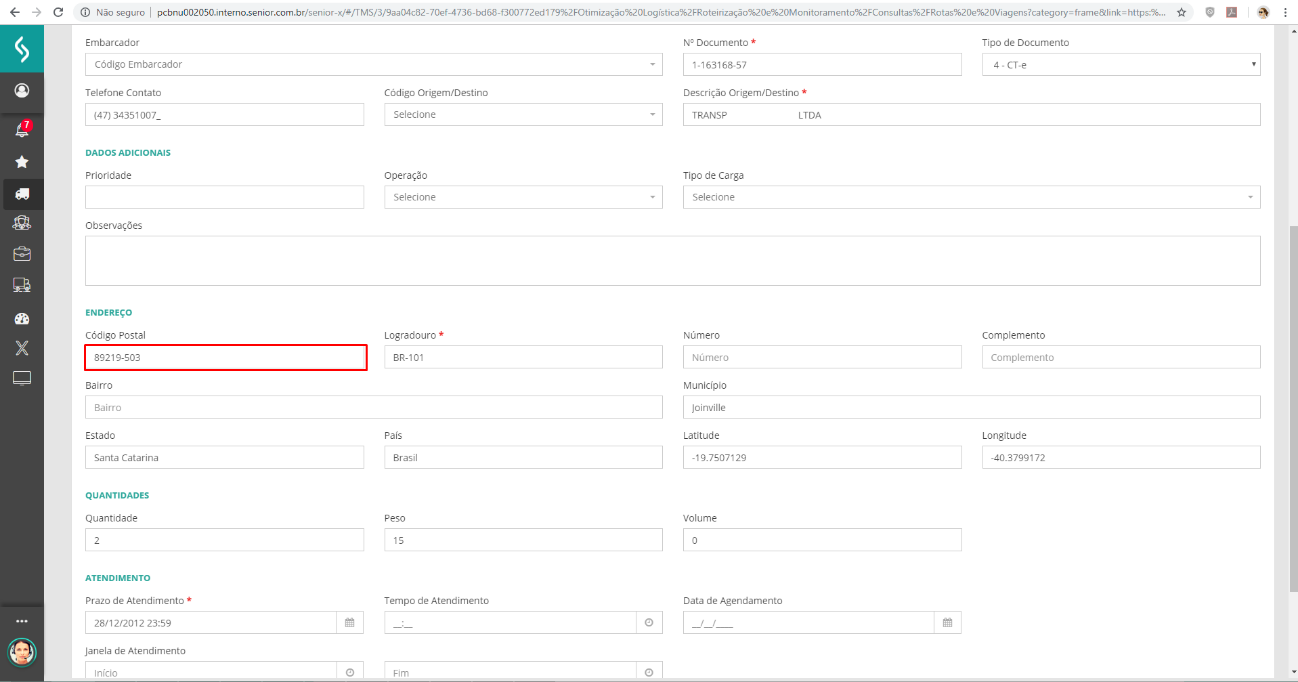Click the user profile icon in sidebar
The height and width of the screenshot is (682, 1298).
[21, 90]
